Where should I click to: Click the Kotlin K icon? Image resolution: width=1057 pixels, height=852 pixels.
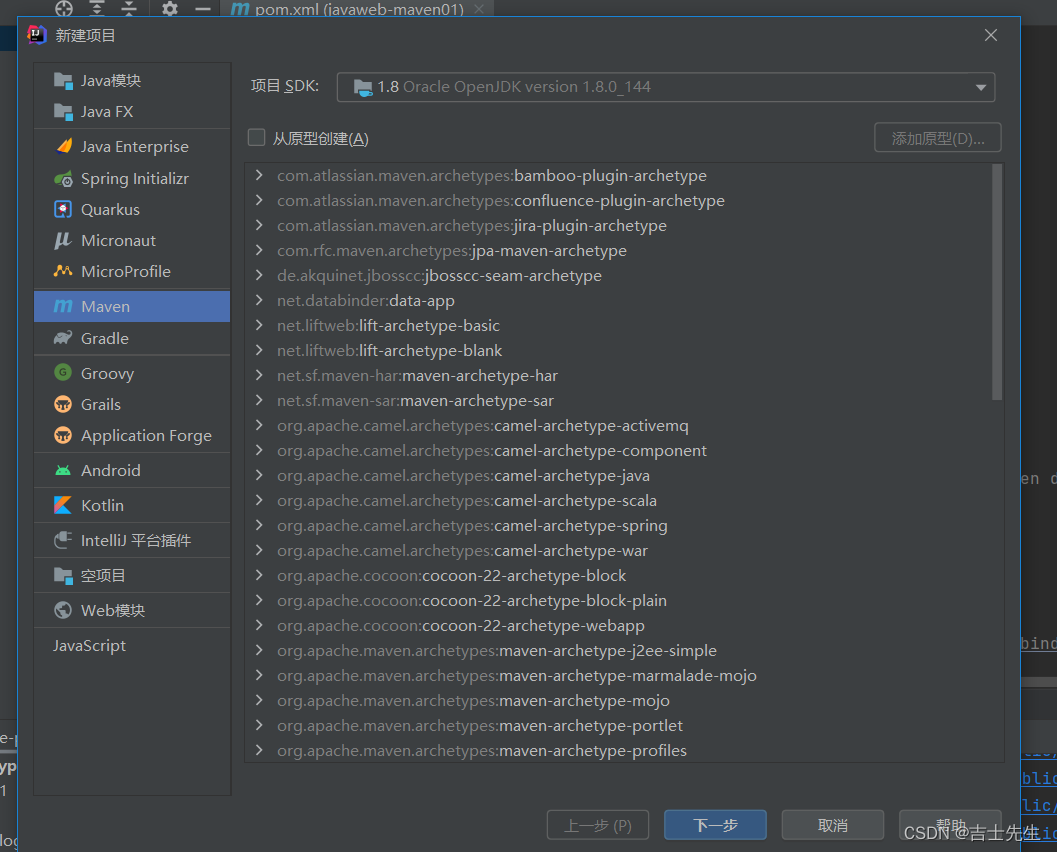pos(63,506)
